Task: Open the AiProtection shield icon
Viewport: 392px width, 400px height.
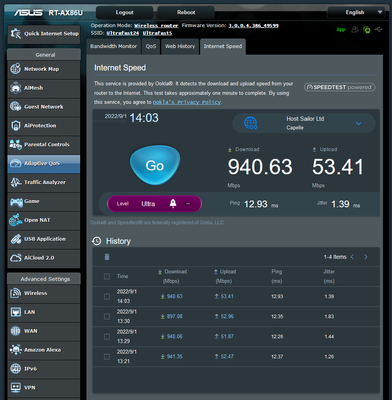Action: click(x=15, y=126)
